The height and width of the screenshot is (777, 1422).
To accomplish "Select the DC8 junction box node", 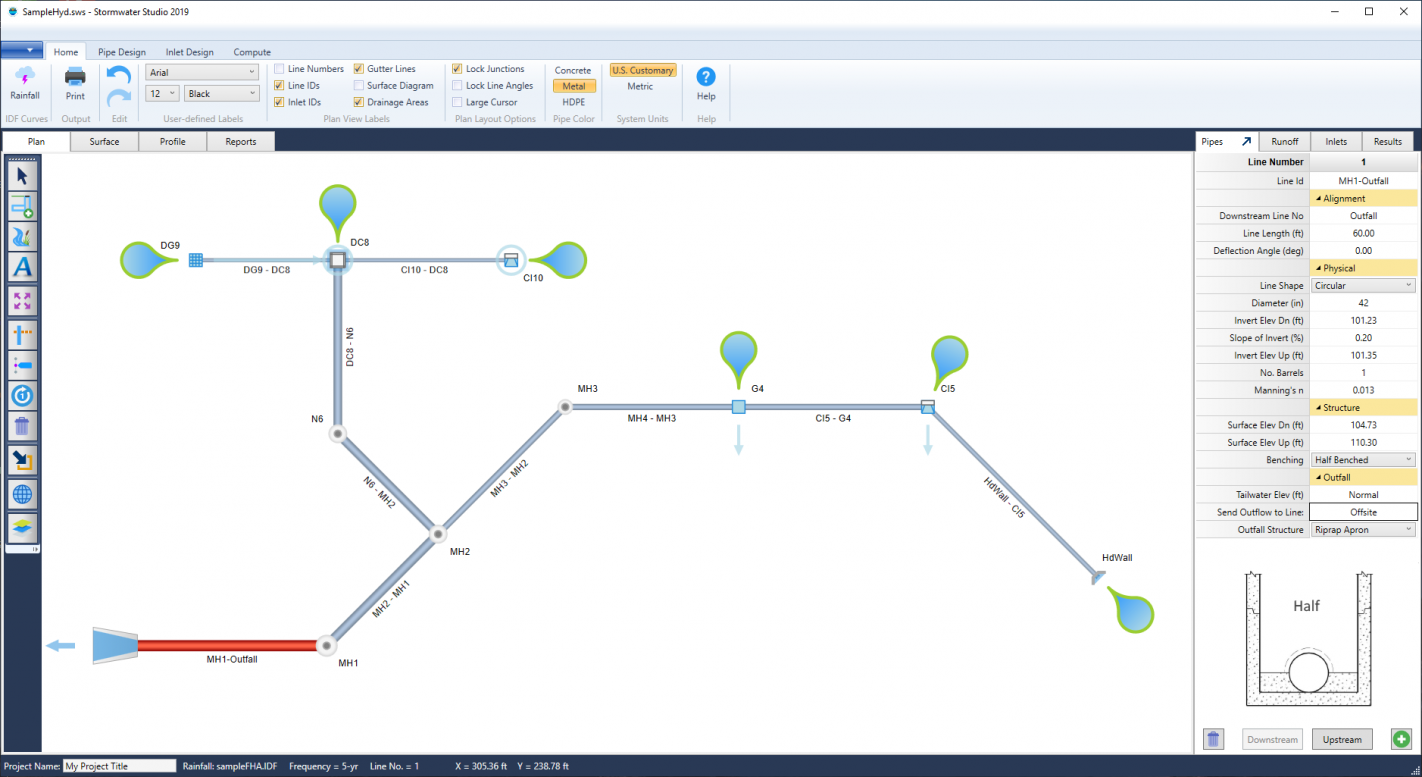I will click(x=338, y=260).
